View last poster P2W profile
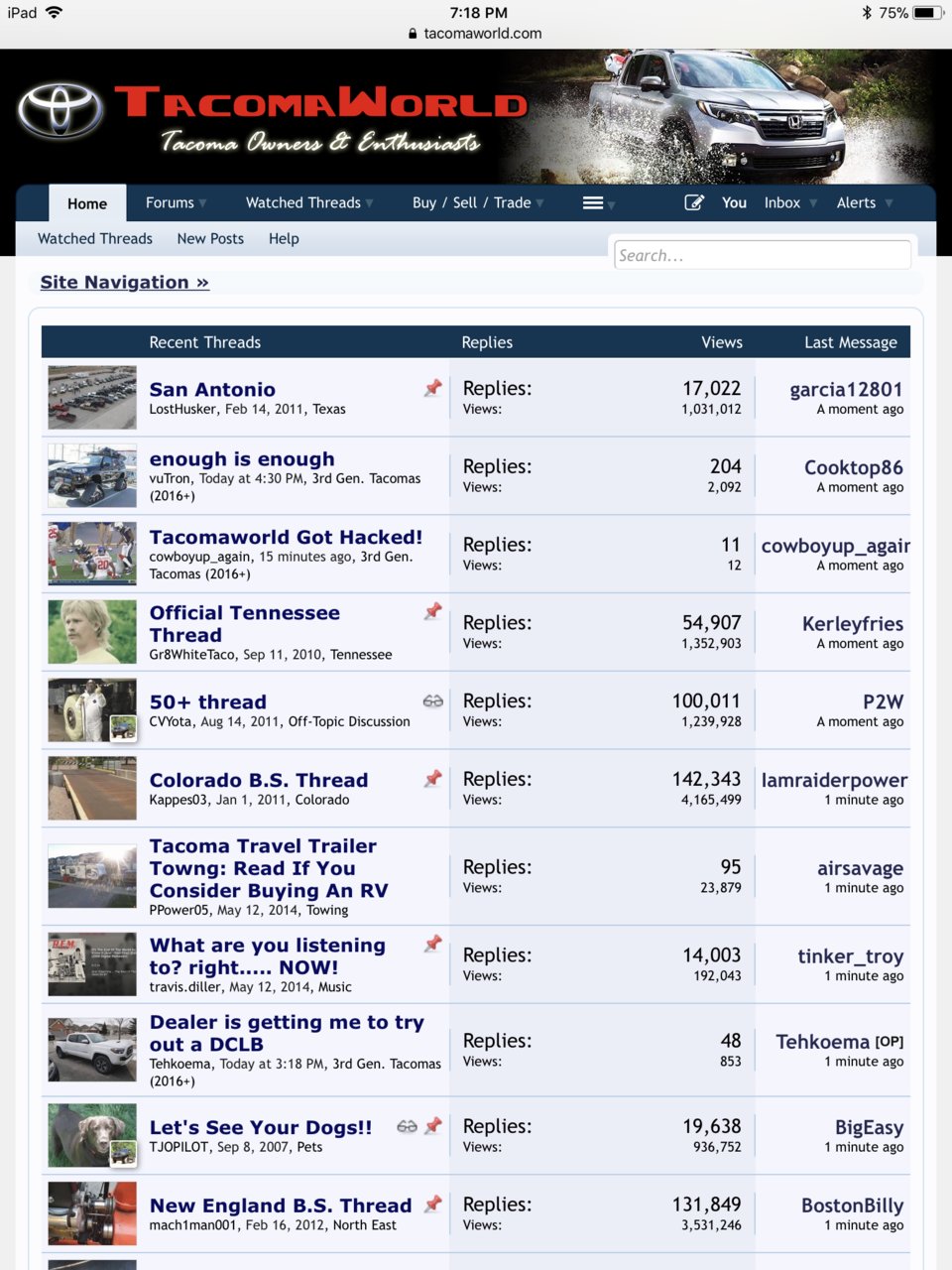 [883, 701]
